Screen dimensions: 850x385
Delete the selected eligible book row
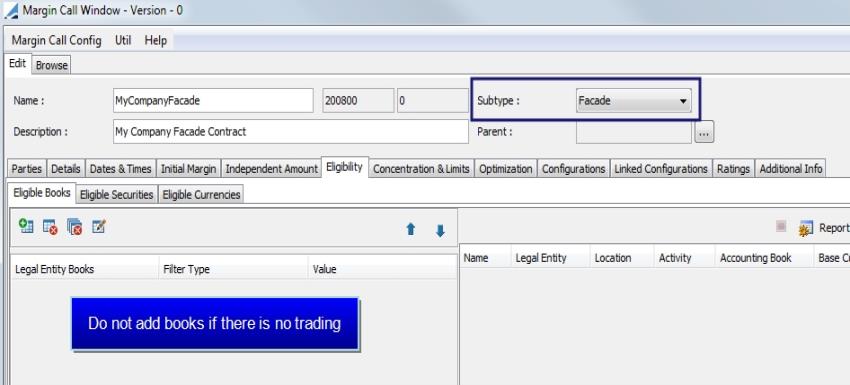(x=50, y=227)
